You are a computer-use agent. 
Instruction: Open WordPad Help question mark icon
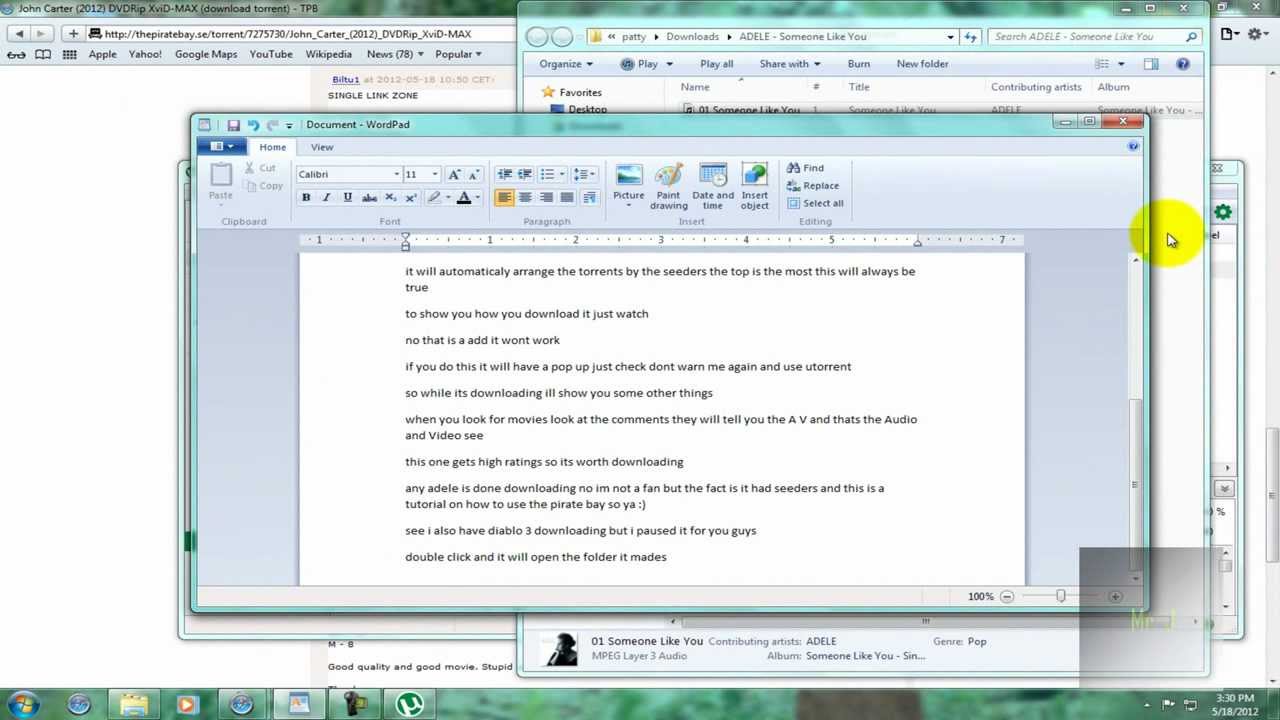coord(1133,147)
